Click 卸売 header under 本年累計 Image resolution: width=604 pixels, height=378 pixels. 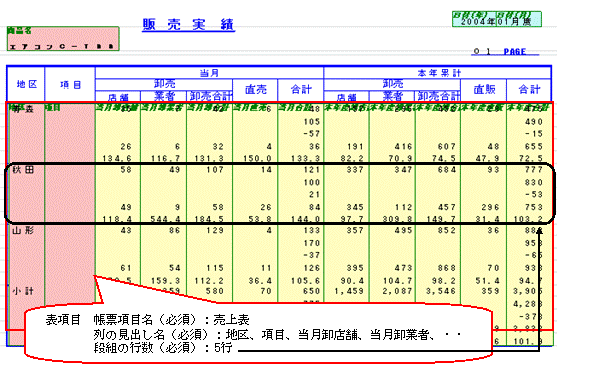393,84
